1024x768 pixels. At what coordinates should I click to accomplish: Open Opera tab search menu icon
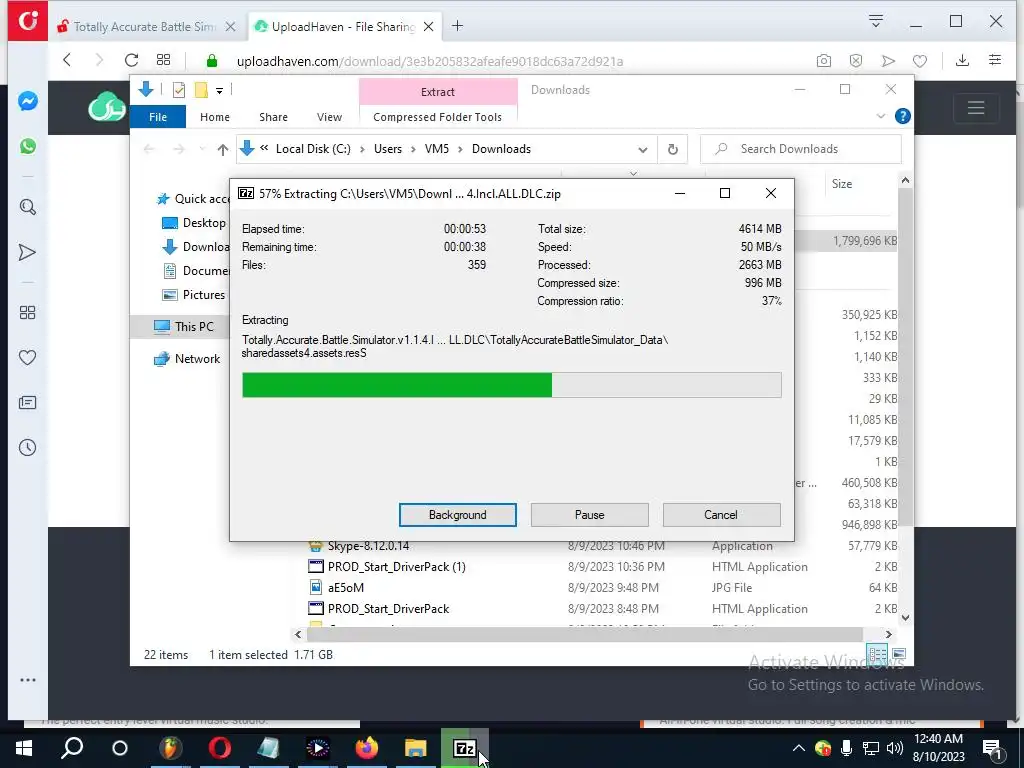[876, 22]
